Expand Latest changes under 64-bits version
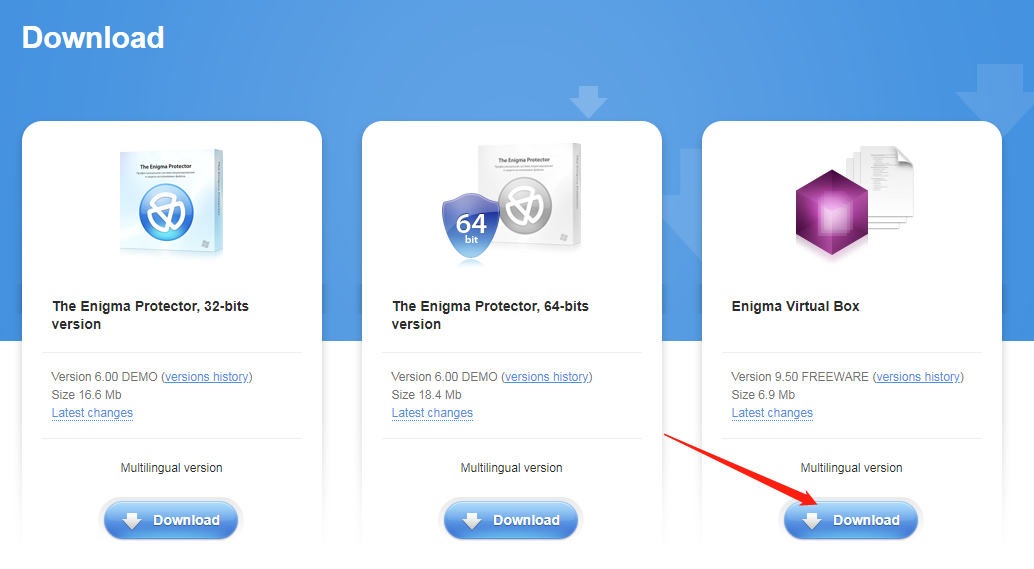Viewport: 1034px width, 569px height. [x=432, y=413]
